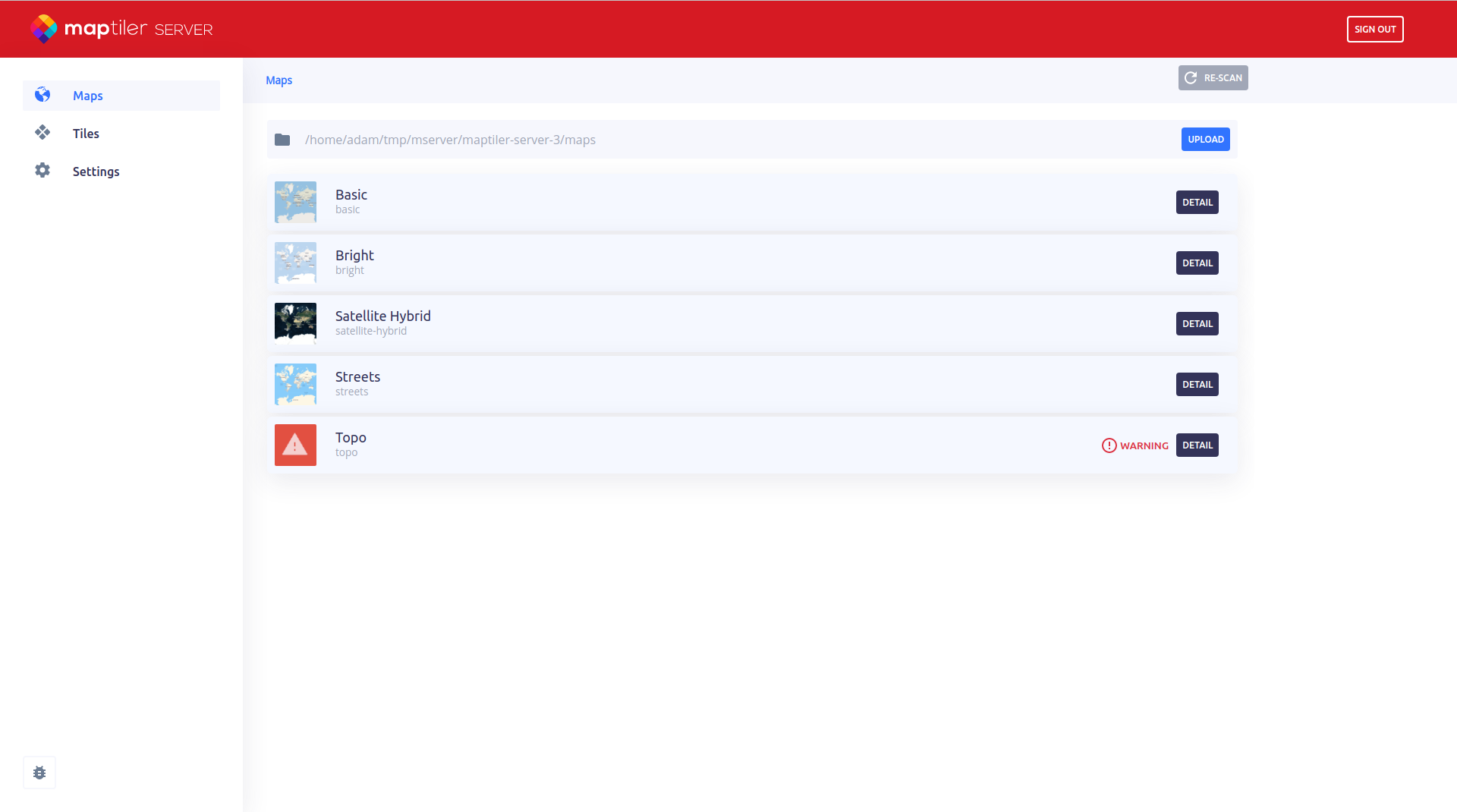
Task: Open Settings from the sidebar
Action: point(96,172)
